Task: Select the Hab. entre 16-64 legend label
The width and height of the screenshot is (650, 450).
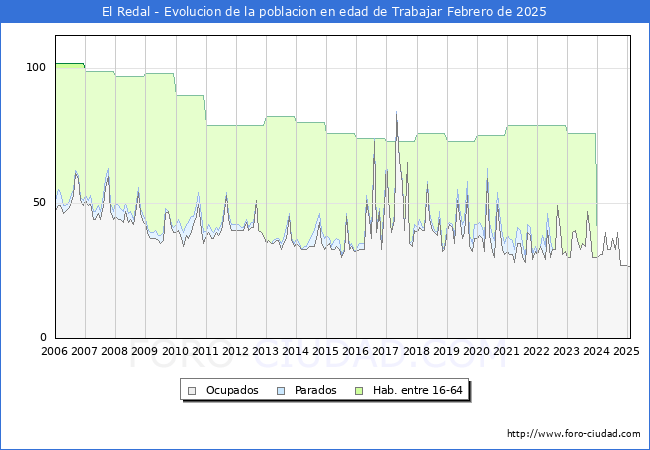Action: pyautogui.click(x=417, y=390)
